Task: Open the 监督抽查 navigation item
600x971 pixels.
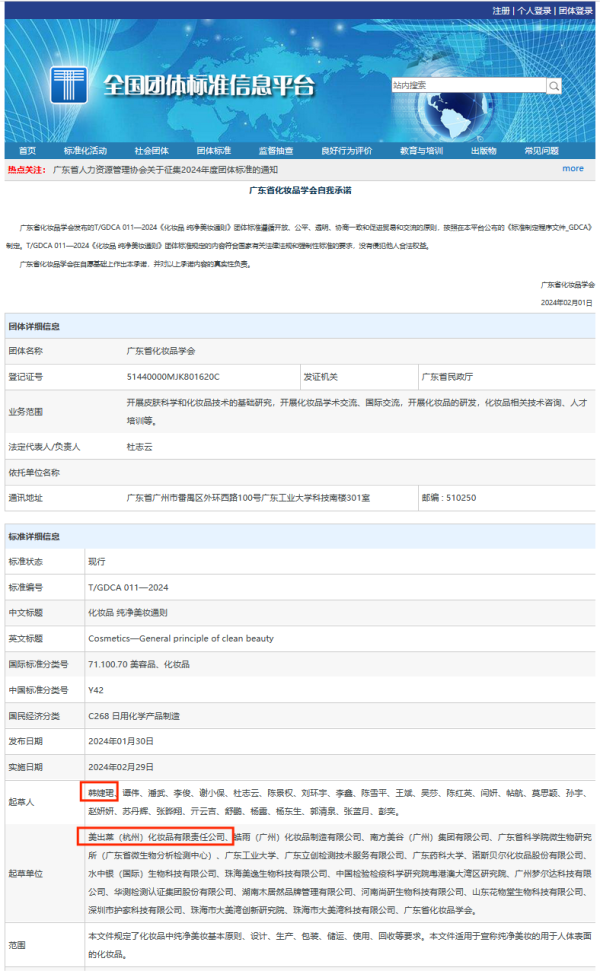Action: coord(276,151)
